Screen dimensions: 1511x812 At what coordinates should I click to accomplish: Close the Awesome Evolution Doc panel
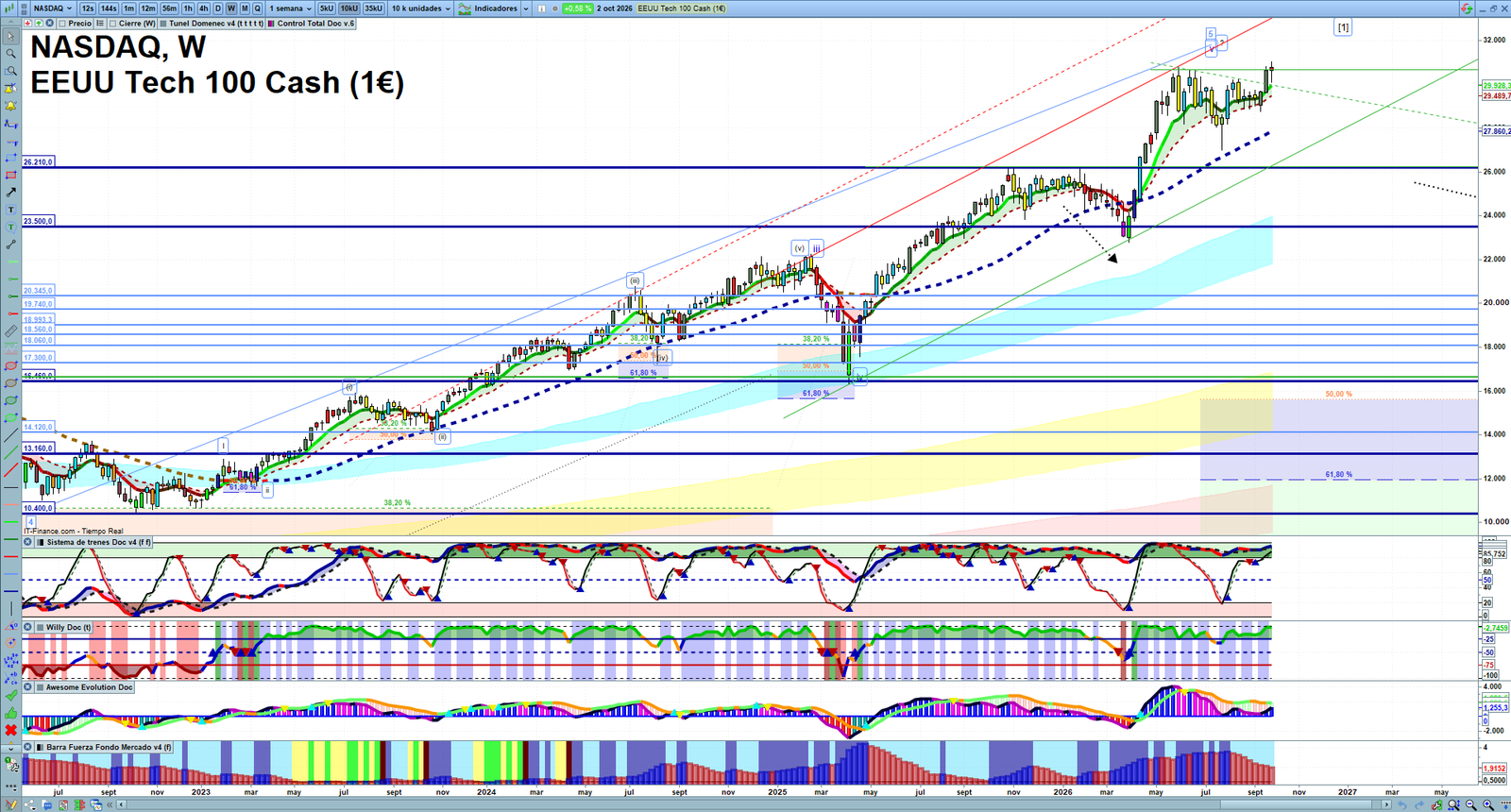28,687
